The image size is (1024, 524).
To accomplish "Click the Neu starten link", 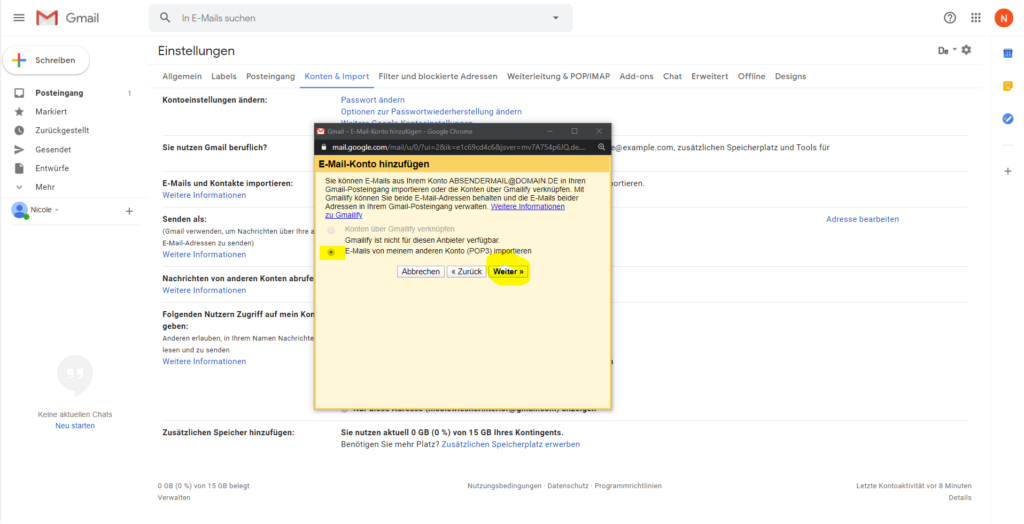I will click(75, 426).
